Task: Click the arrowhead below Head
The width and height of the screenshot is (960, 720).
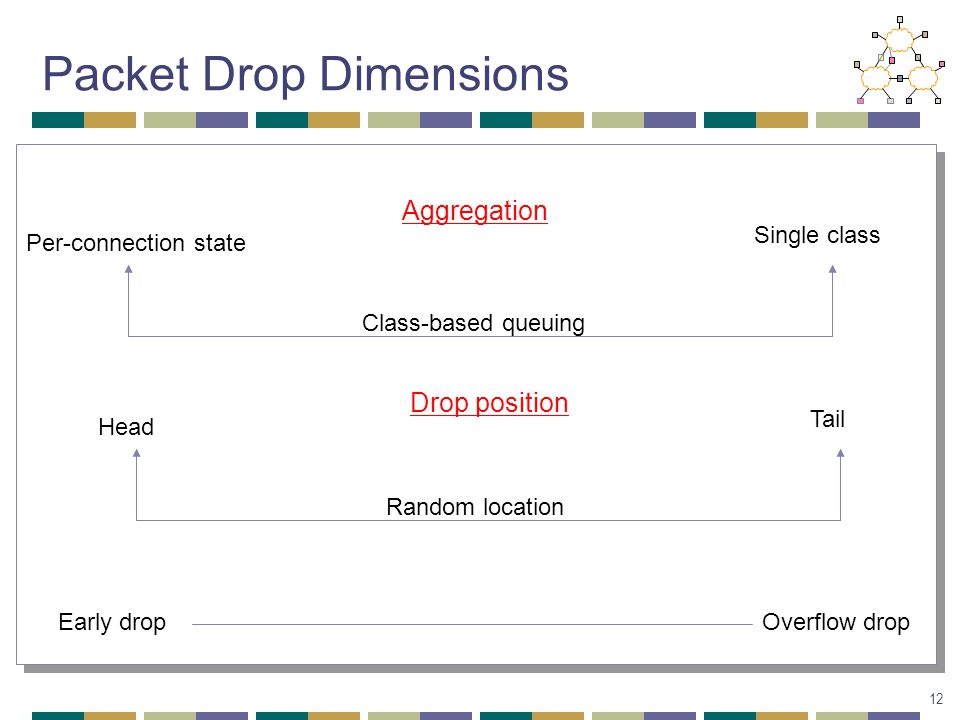Action: pos(137,453)
